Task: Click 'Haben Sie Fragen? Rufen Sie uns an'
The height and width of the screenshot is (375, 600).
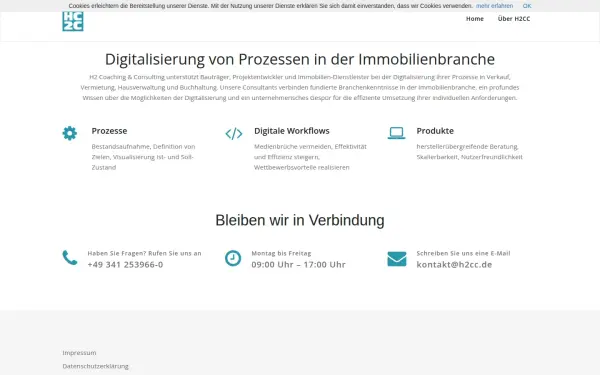Action: 144,253
